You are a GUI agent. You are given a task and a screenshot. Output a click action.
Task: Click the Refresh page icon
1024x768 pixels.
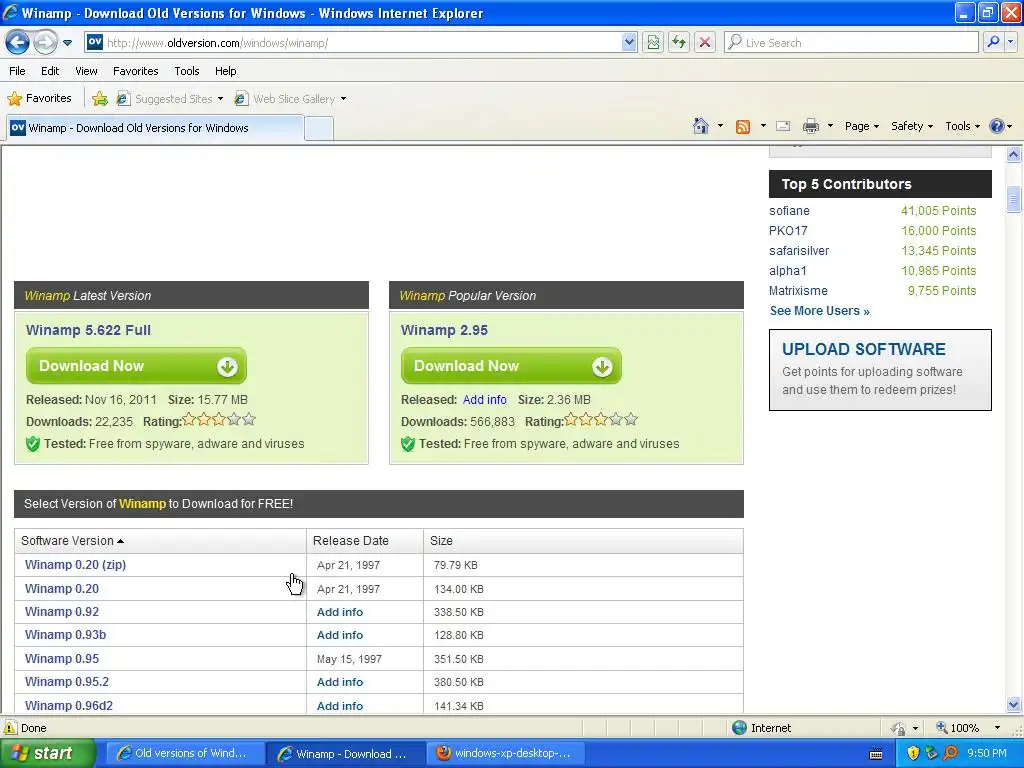(679, 43)
